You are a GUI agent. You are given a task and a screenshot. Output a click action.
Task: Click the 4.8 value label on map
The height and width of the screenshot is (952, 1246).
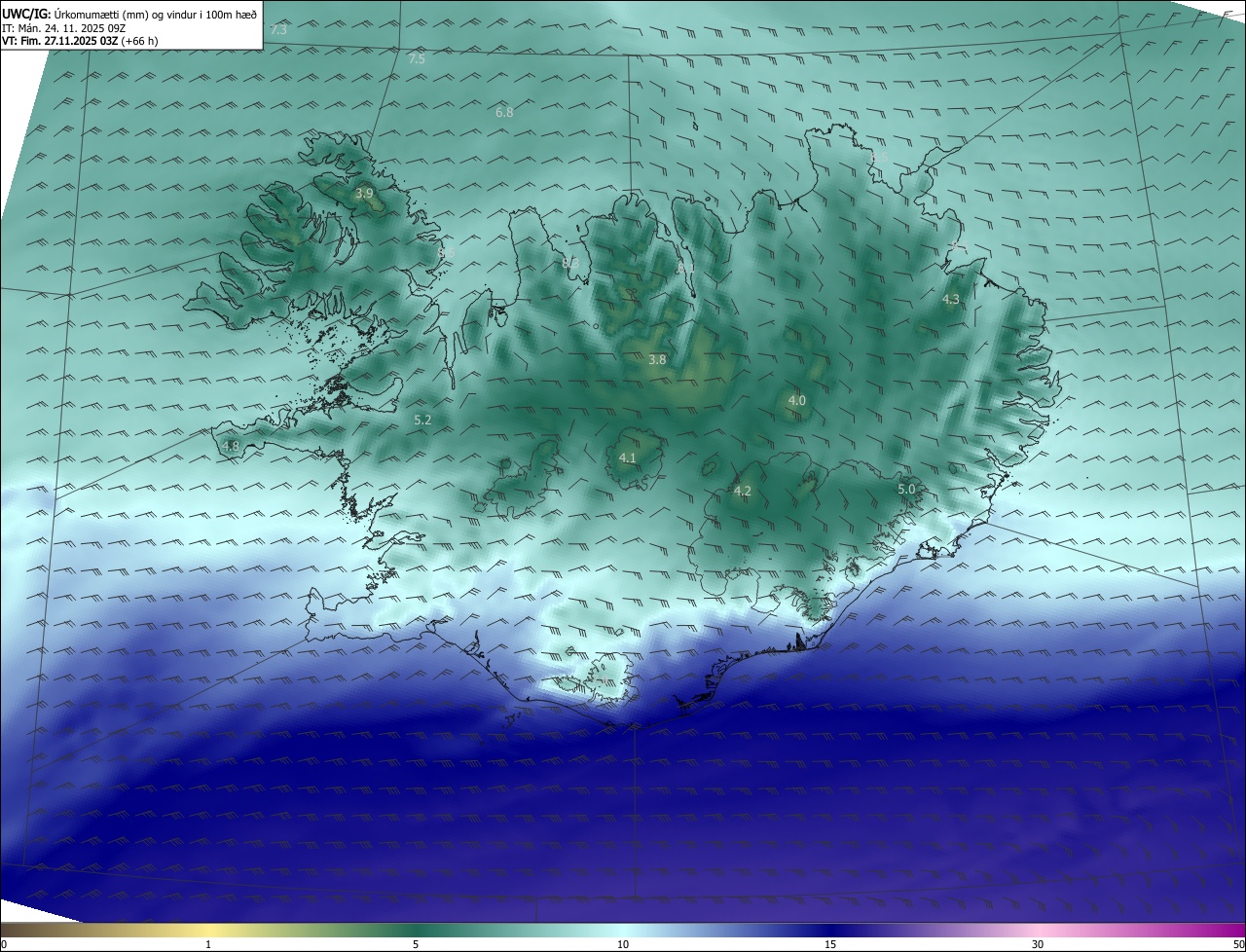click(231, 447)
